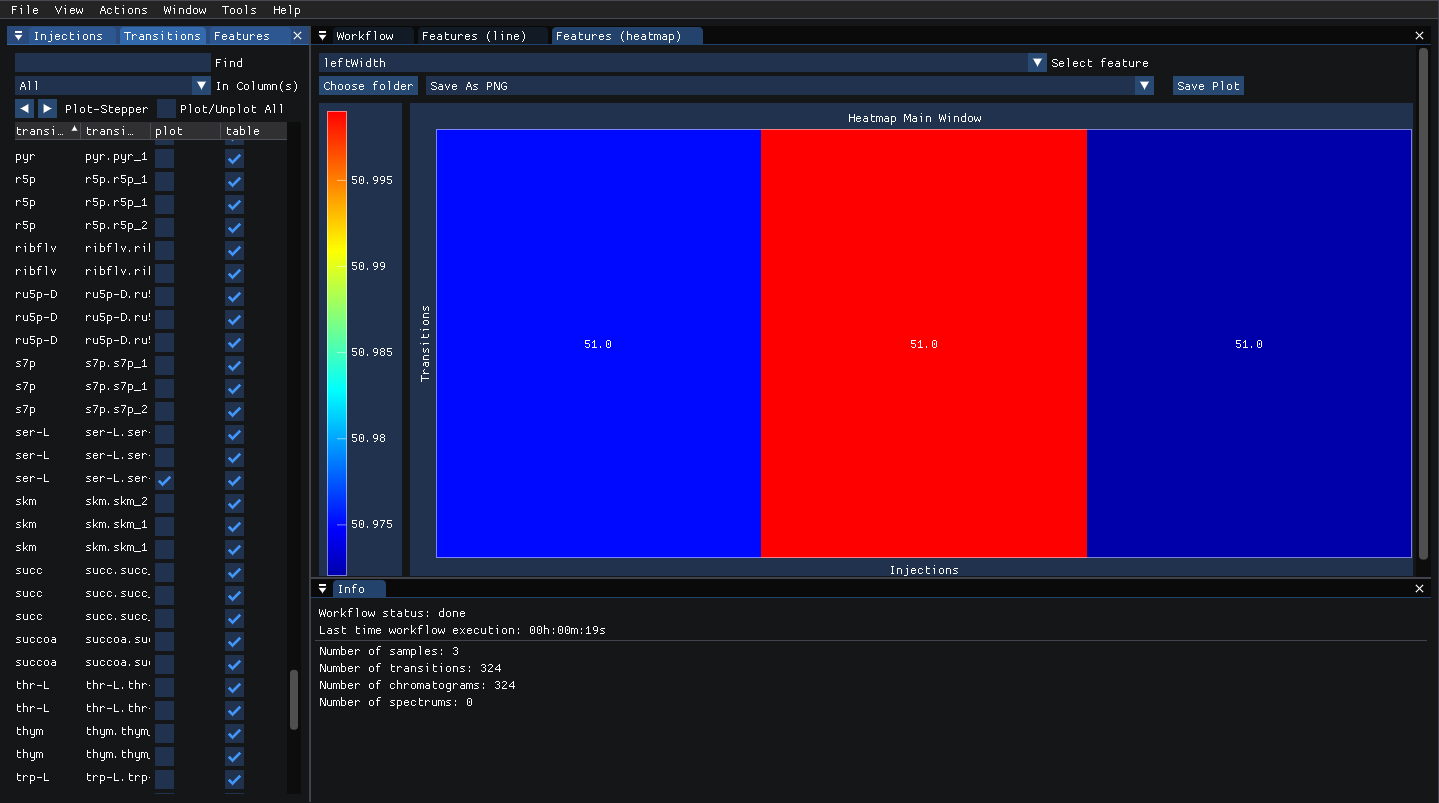Click the red middle heatmap cell
The width and height of the screenshot is (1439, 803).
924,343
